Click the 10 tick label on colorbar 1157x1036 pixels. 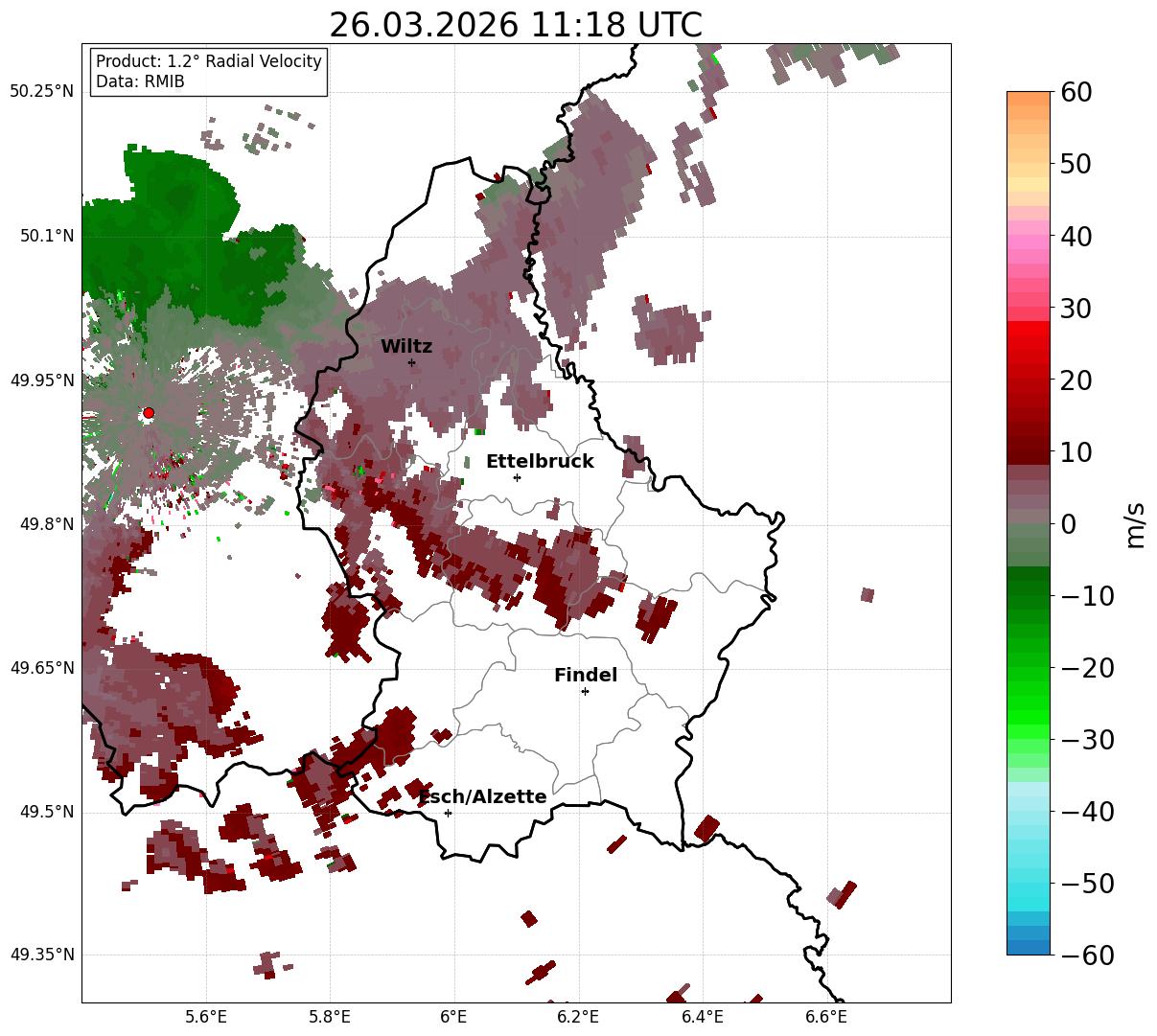pos(1078,452)
